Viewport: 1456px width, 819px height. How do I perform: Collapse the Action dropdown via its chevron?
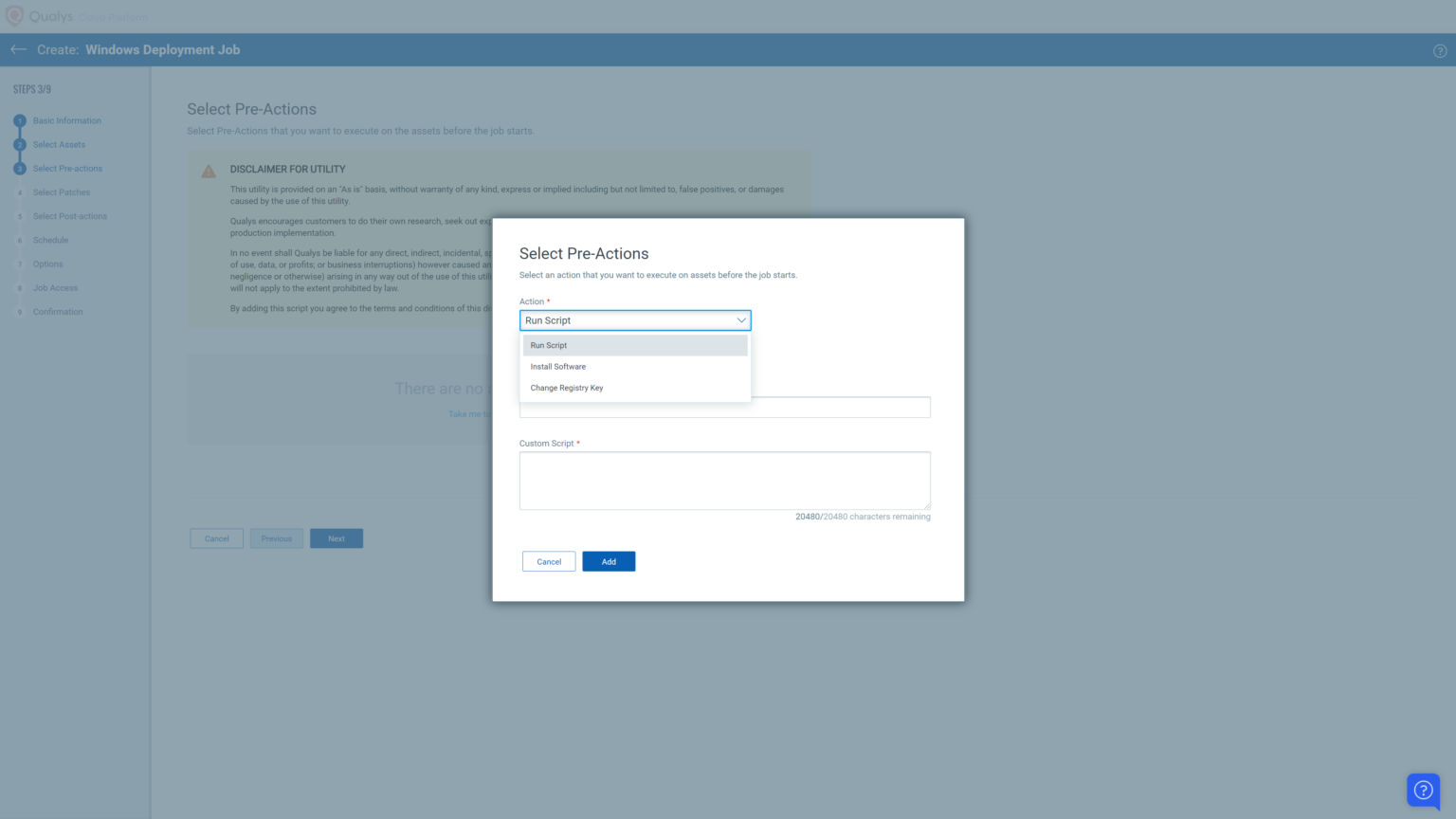click(x=741, y=320)
